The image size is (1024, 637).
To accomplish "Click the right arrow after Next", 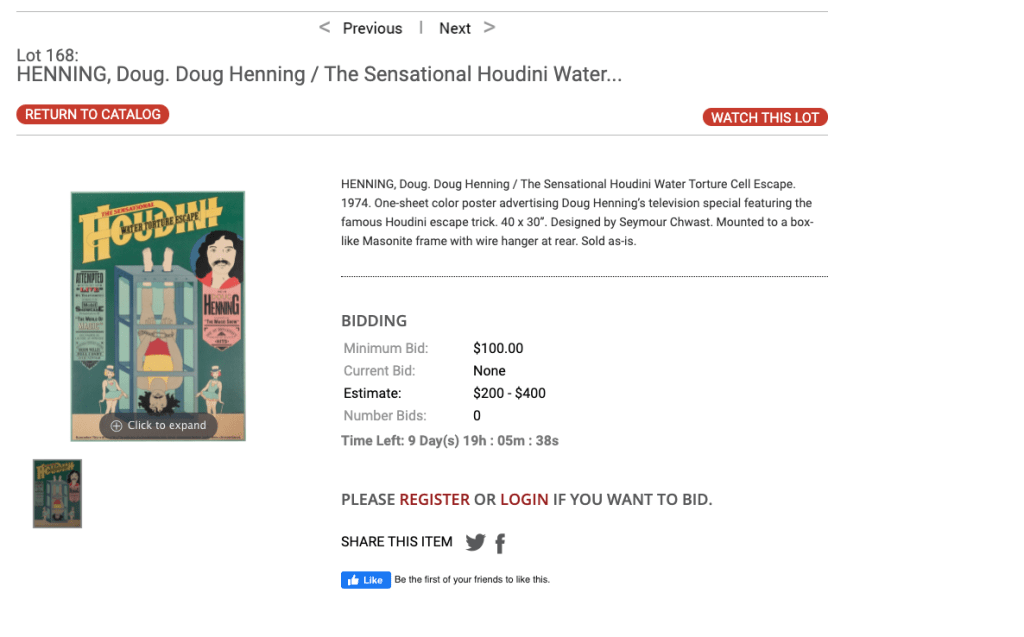I will pos(489,28).
